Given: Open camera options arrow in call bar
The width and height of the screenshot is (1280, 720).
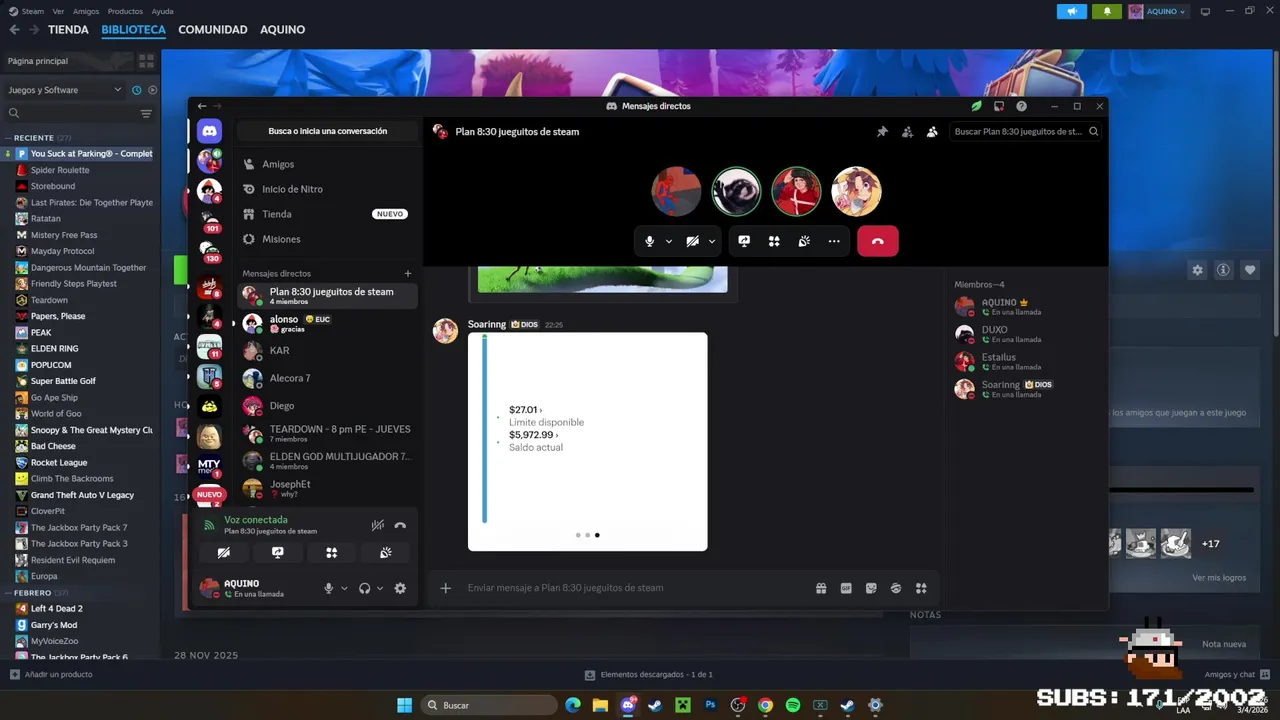Looking at the screenshot, I should click(712, 241).
